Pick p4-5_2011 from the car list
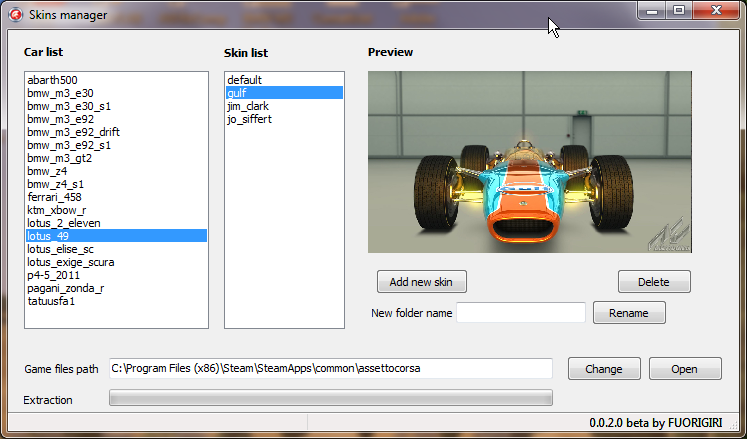This screenshot has width=747, height=439. tap(116, 275)
